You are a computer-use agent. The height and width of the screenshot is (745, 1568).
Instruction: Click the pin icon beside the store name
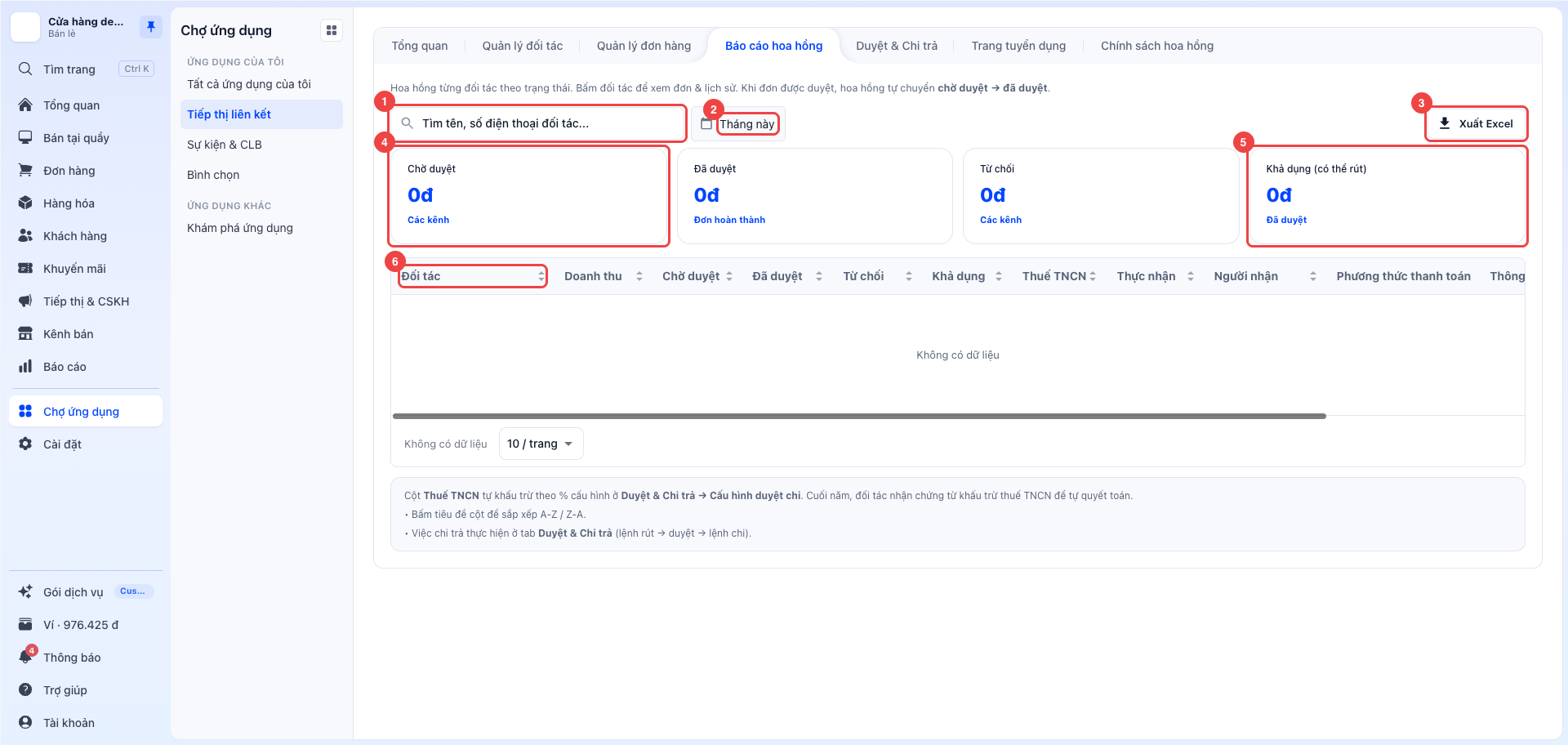[151, 27]
